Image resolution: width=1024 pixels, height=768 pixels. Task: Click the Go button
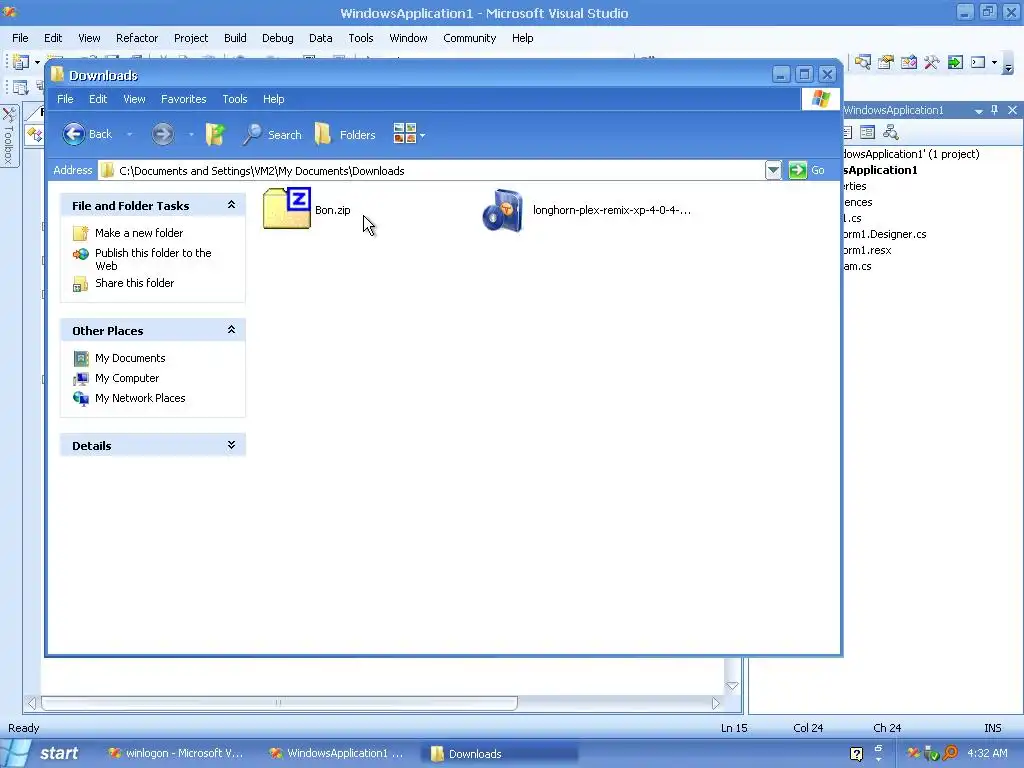point(807,170)
